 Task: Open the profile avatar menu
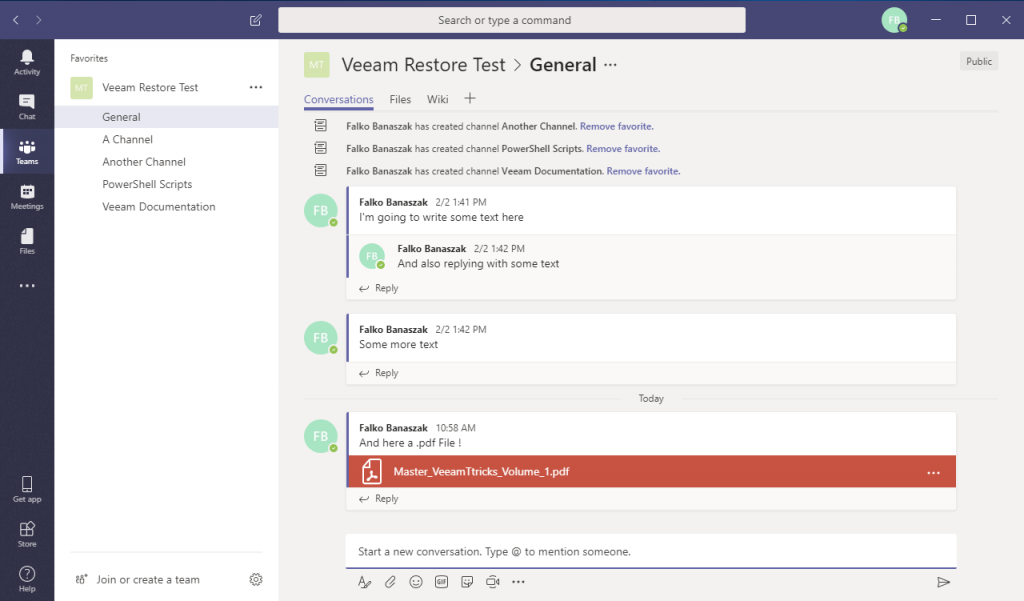(894, 20)
